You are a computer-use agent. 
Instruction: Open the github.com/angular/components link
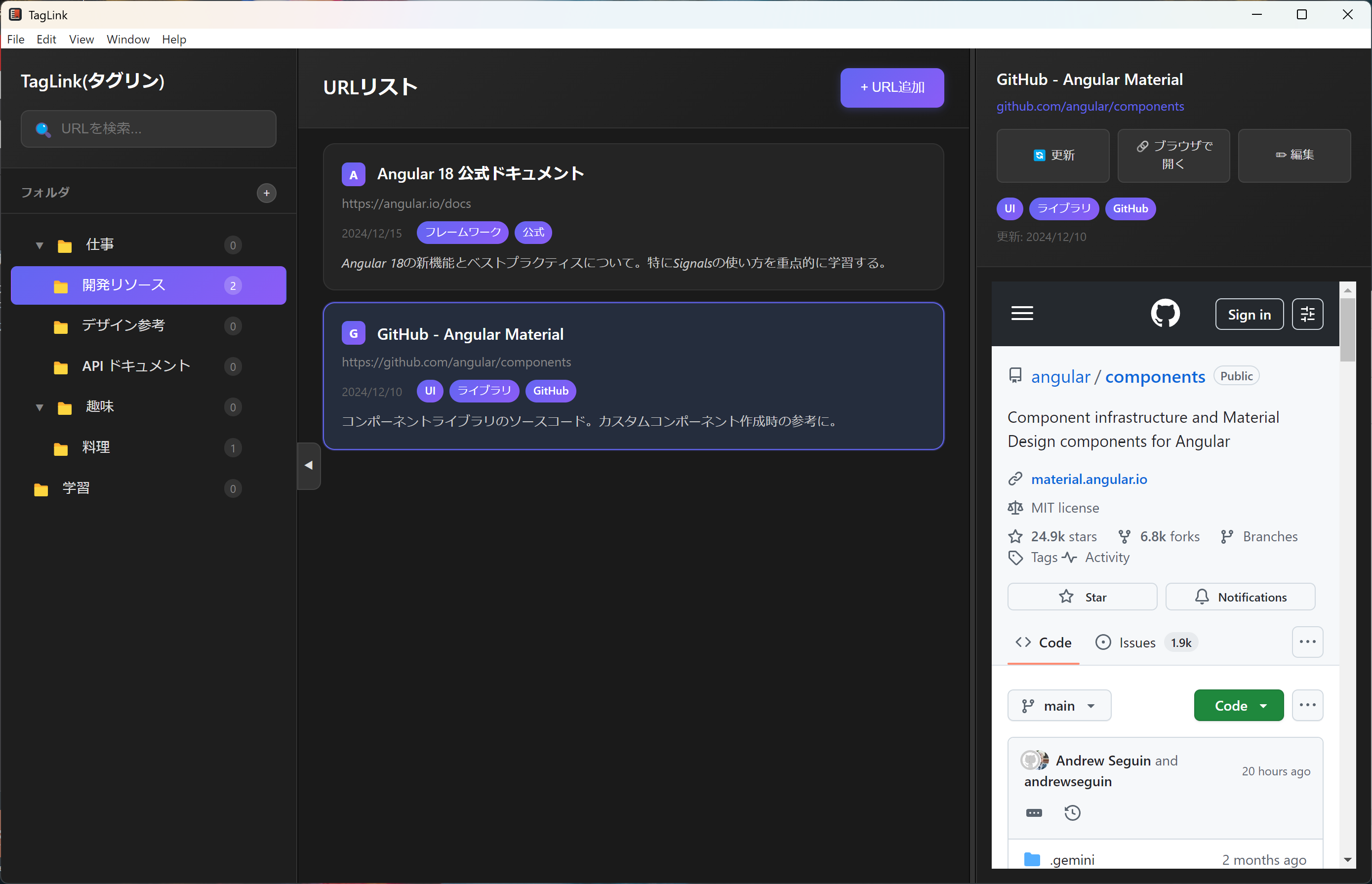pyautogui.click(x=1090, y=106)
